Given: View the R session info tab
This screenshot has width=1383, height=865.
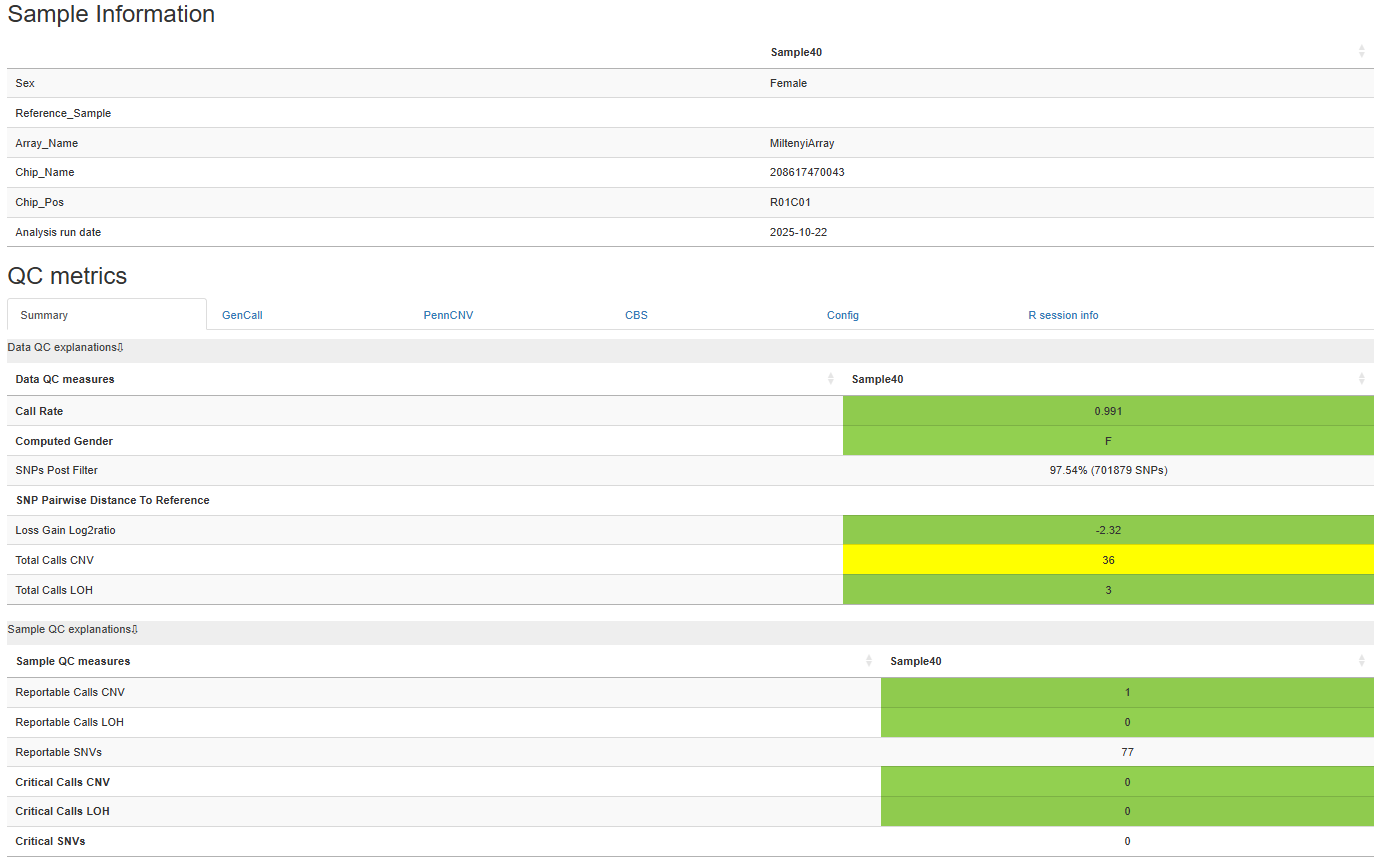Looking at the screenshot, I should point(1062,315).
